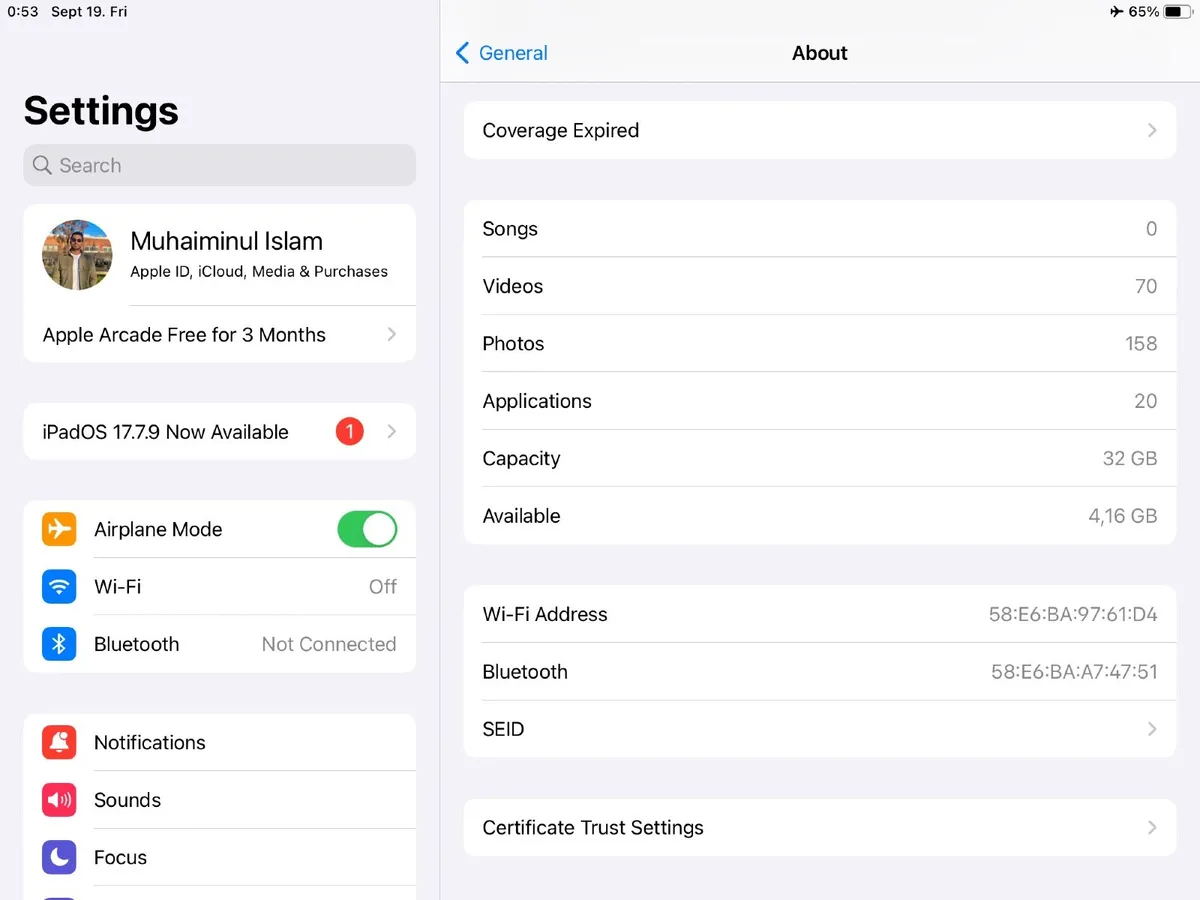Screen dimensions: 1200x900
Task: Tap the Wi-Fi Address label
Action: (x=545, y=614)
